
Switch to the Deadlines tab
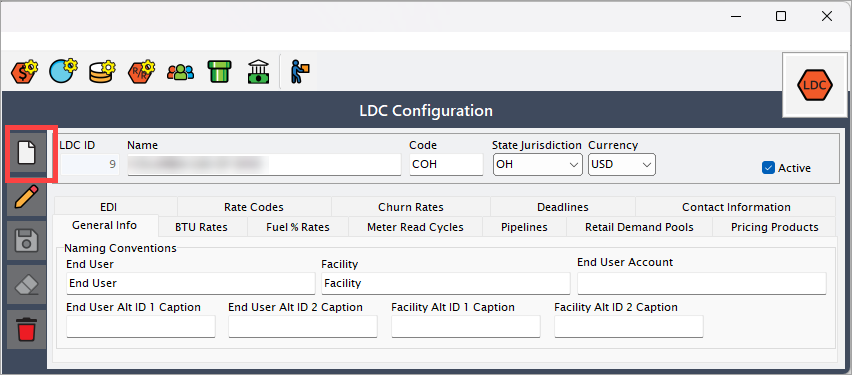tap(562, 207)
